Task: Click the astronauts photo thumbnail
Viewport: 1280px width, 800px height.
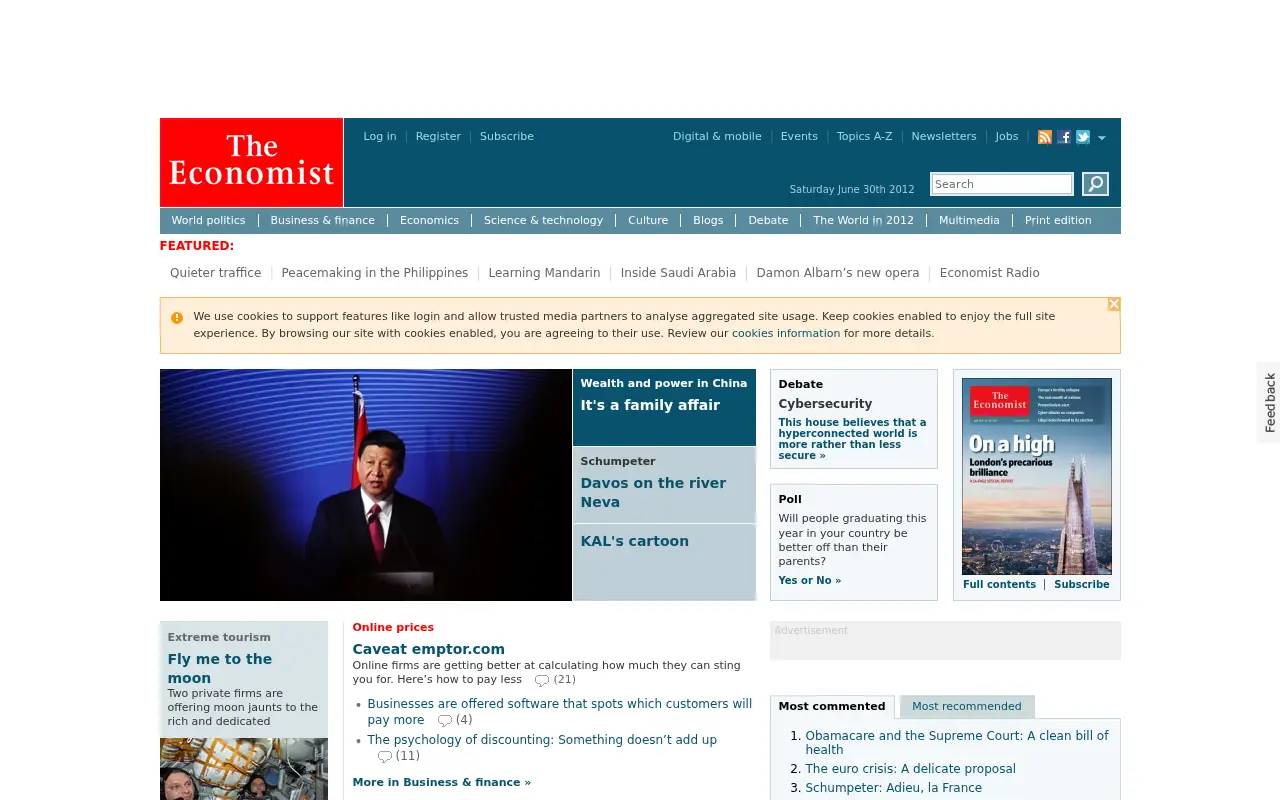Action: [x=244, y=769]
